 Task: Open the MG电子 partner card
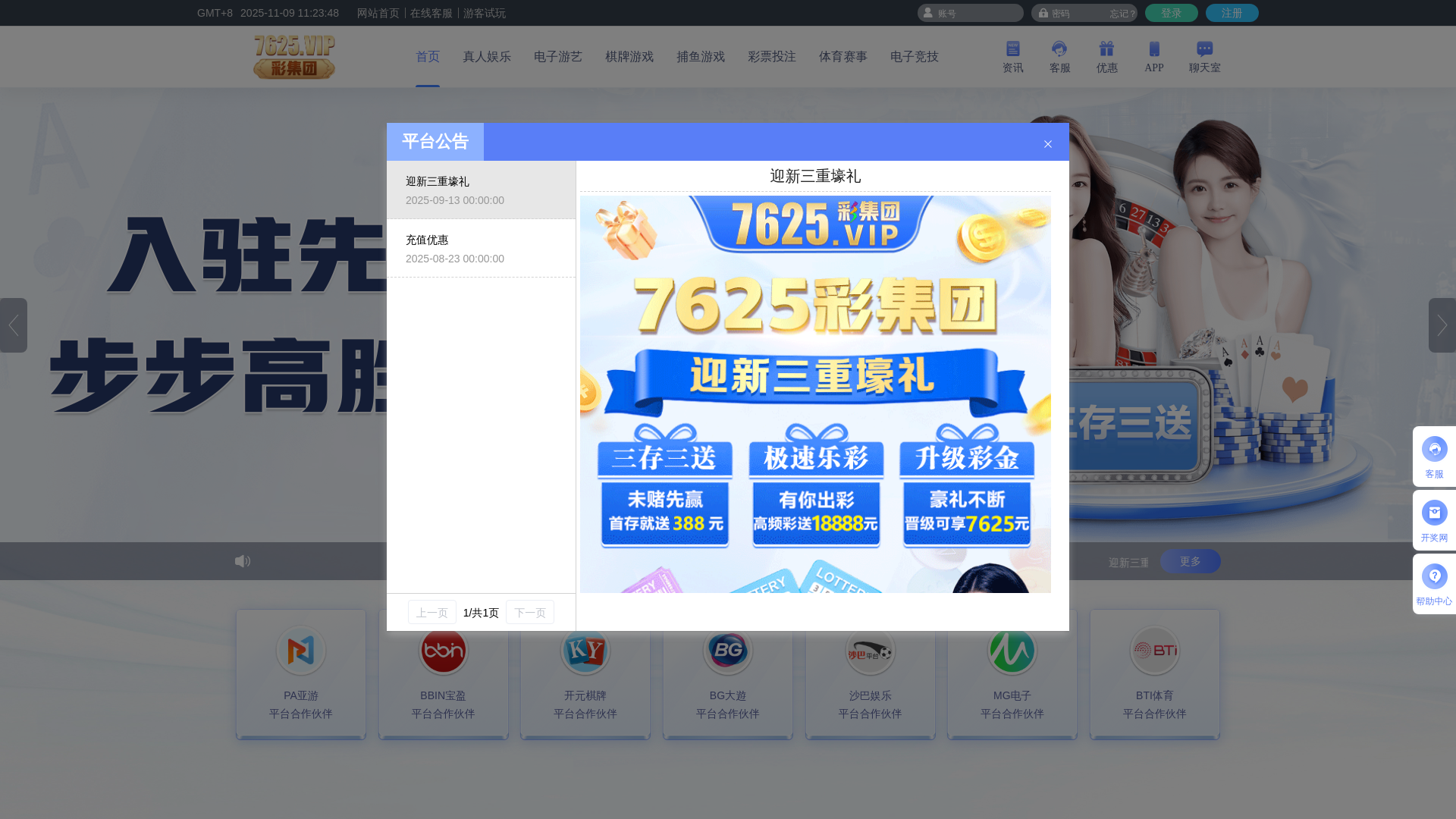1012,674
